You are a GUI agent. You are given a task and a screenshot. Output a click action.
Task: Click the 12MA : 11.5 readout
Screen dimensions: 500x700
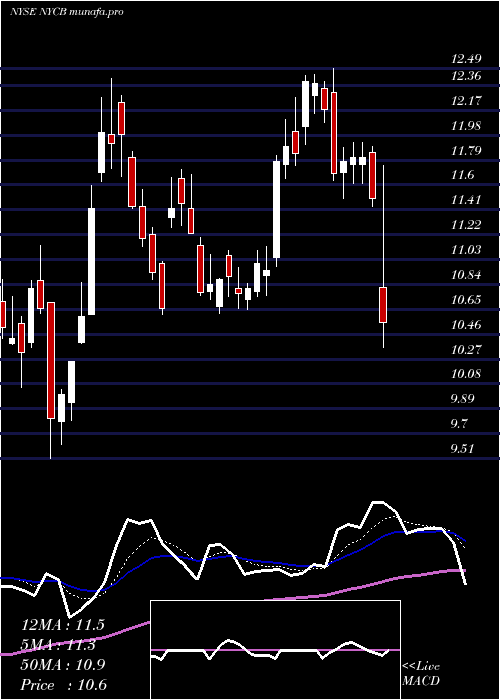click(x=63, y=625)
